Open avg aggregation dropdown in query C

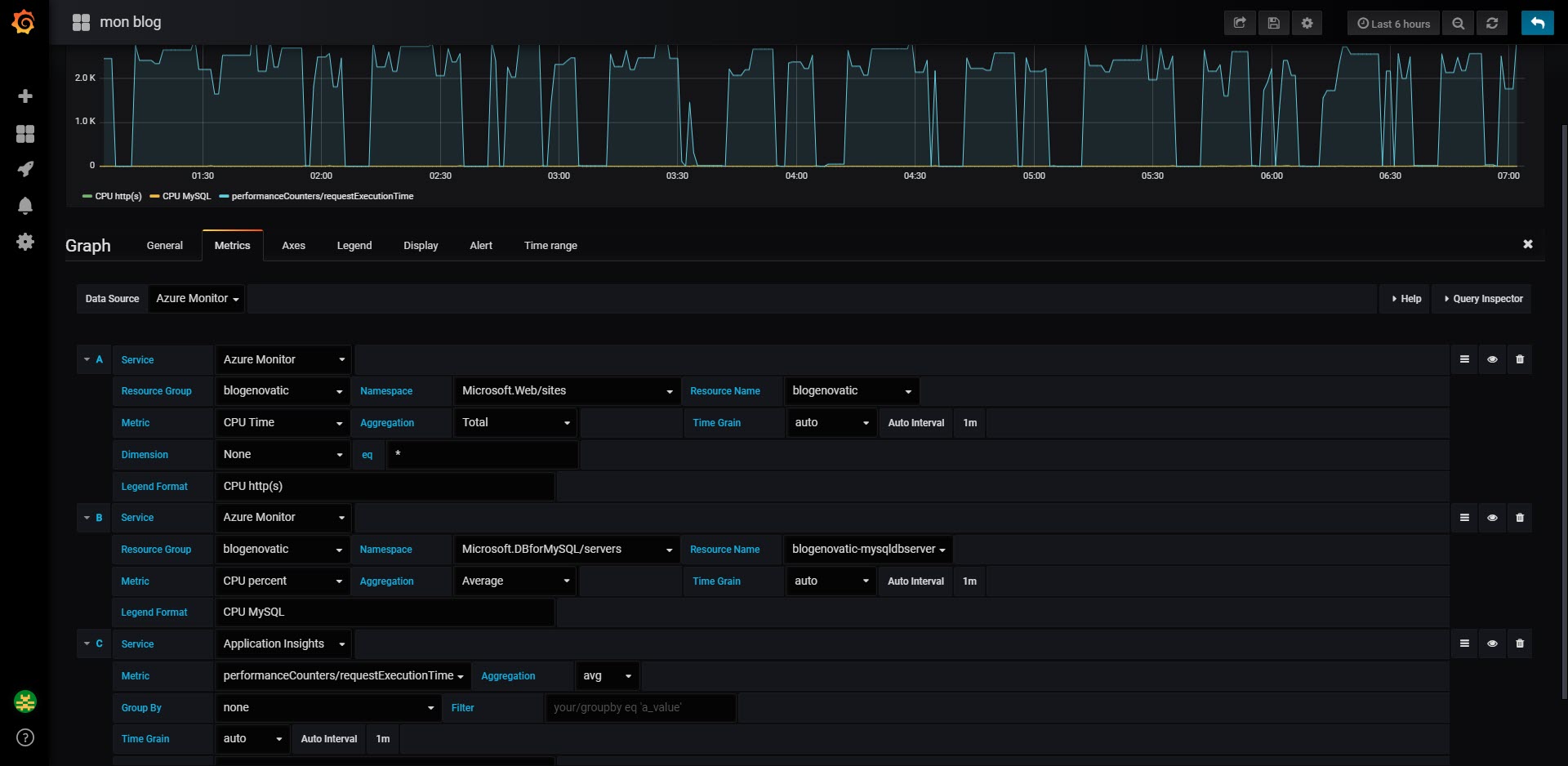coord(608,676)
